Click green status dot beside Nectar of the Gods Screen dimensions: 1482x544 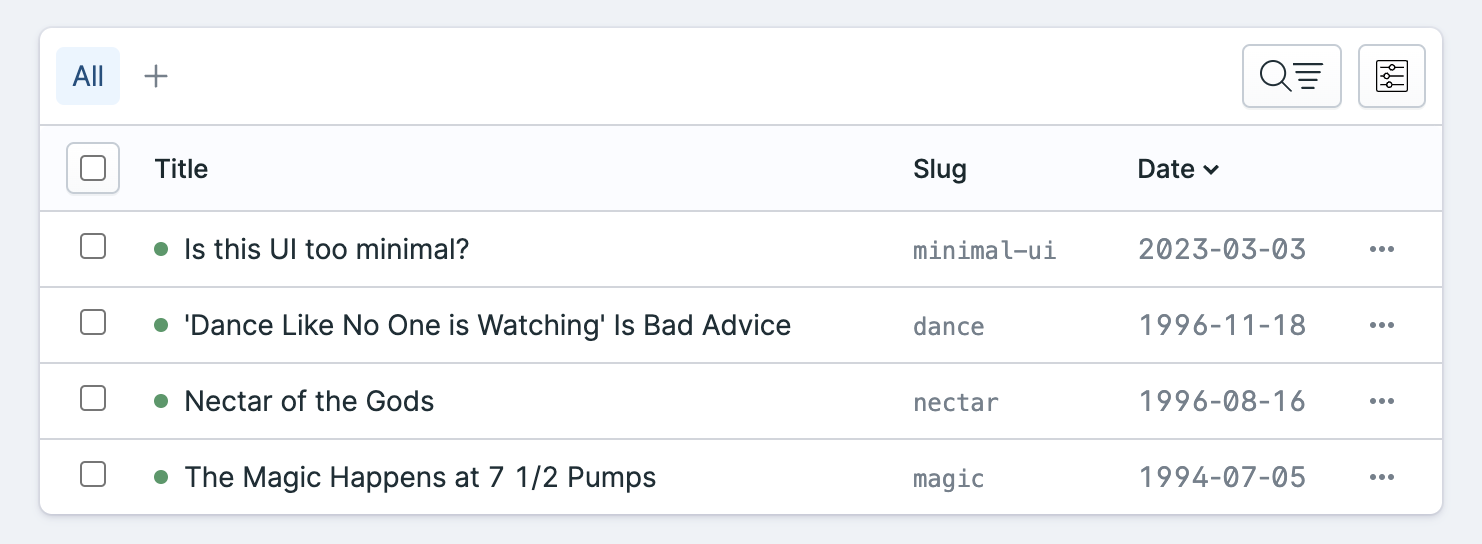161,401
